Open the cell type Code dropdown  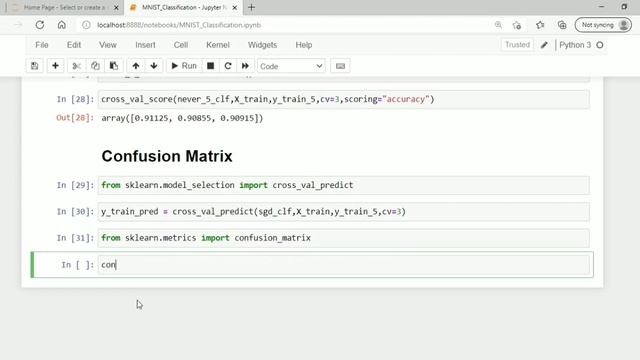[x=291, y=66]
